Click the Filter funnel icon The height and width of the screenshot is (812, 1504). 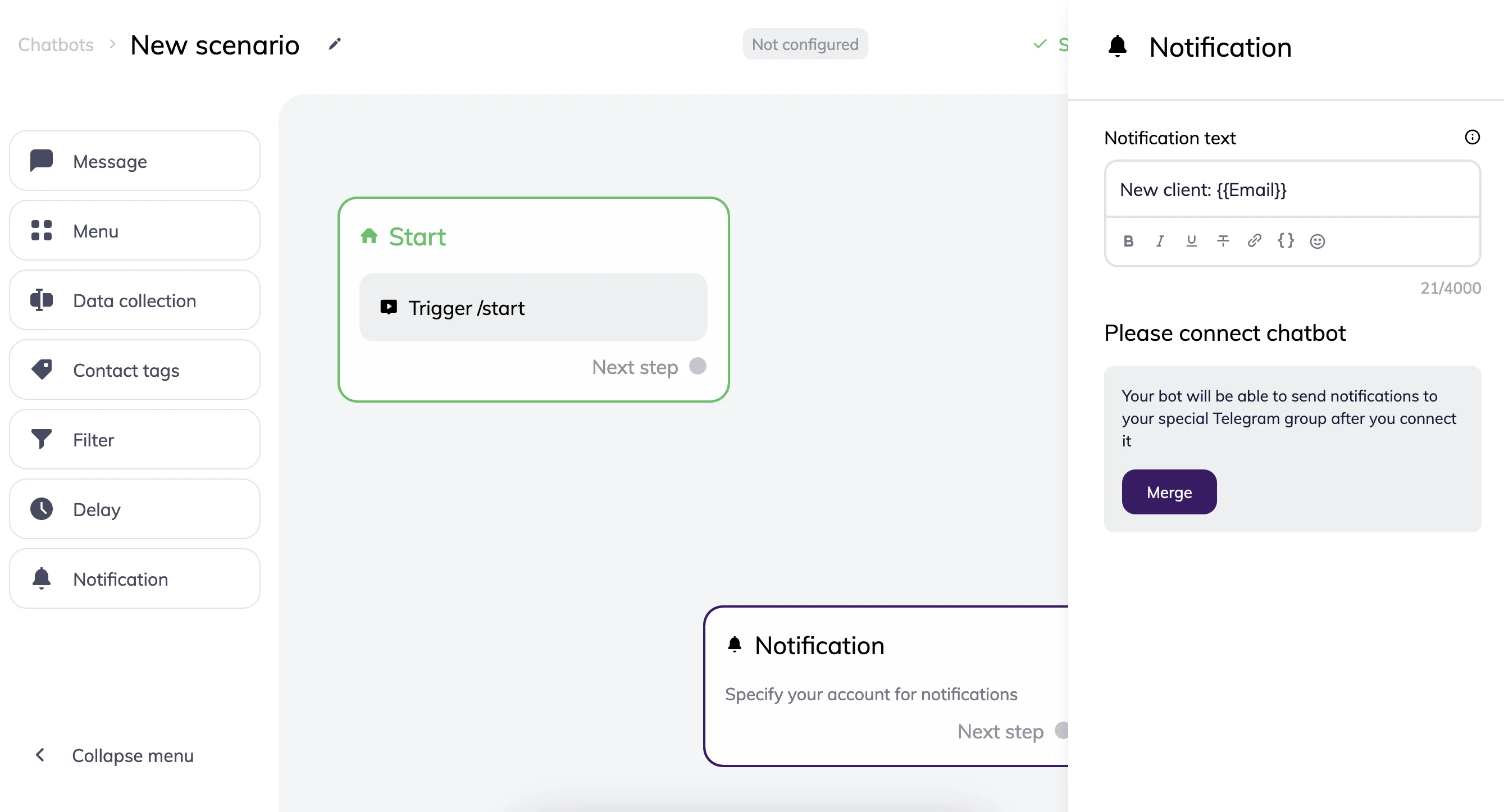(42, 439)
